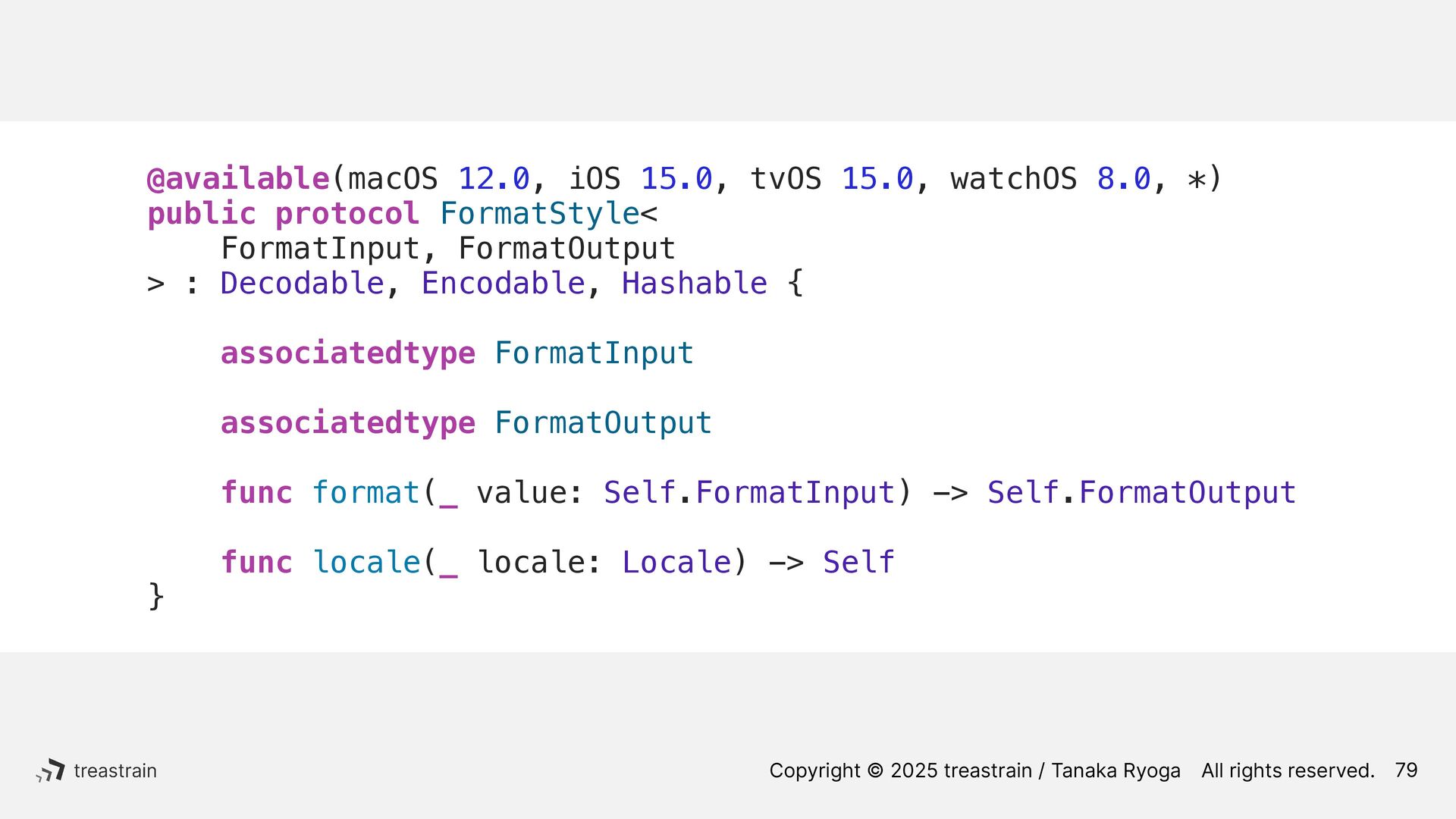Click the Hashable conformance type

(695, 284)
